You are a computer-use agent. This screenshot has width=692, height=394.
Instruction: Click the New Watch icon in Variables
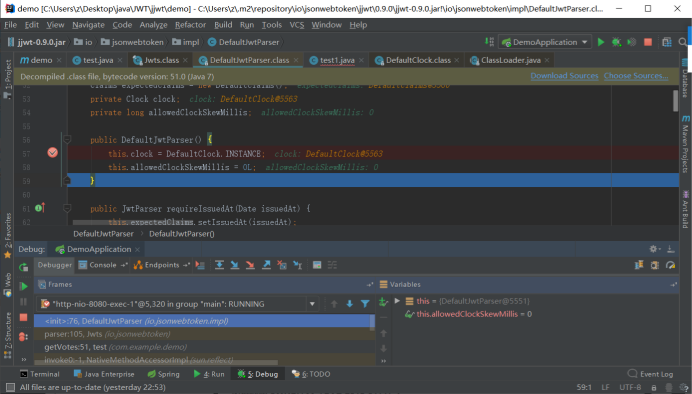383,302
